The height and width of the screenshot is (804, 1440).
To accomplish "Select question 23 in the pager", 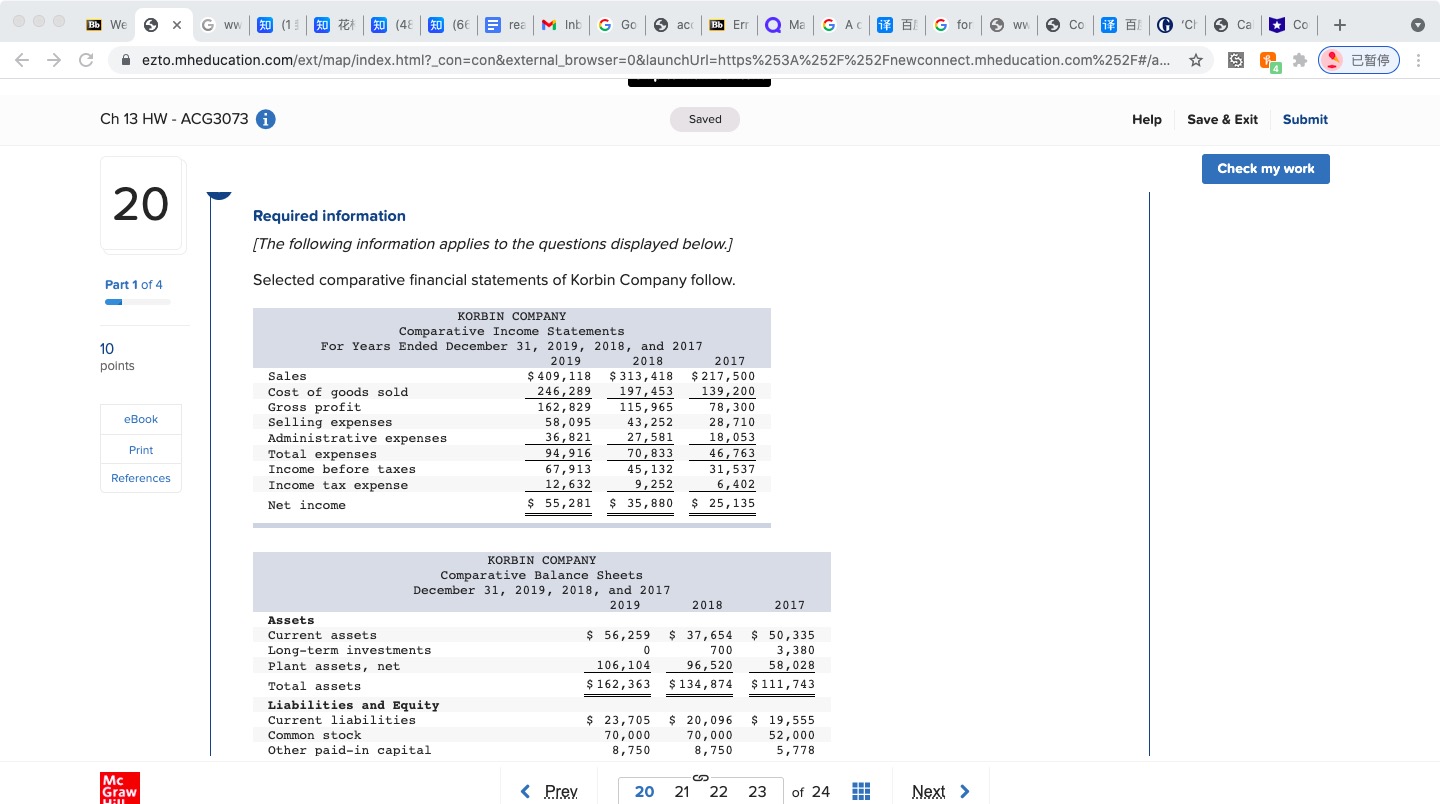I will (757, 791).
